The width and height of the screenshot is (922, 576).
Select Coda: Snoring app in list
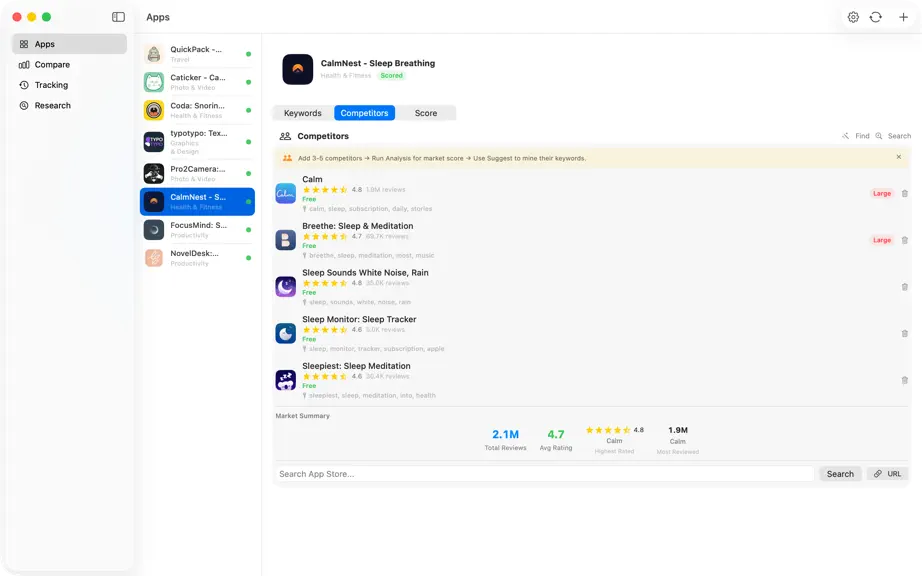[198, 110]
